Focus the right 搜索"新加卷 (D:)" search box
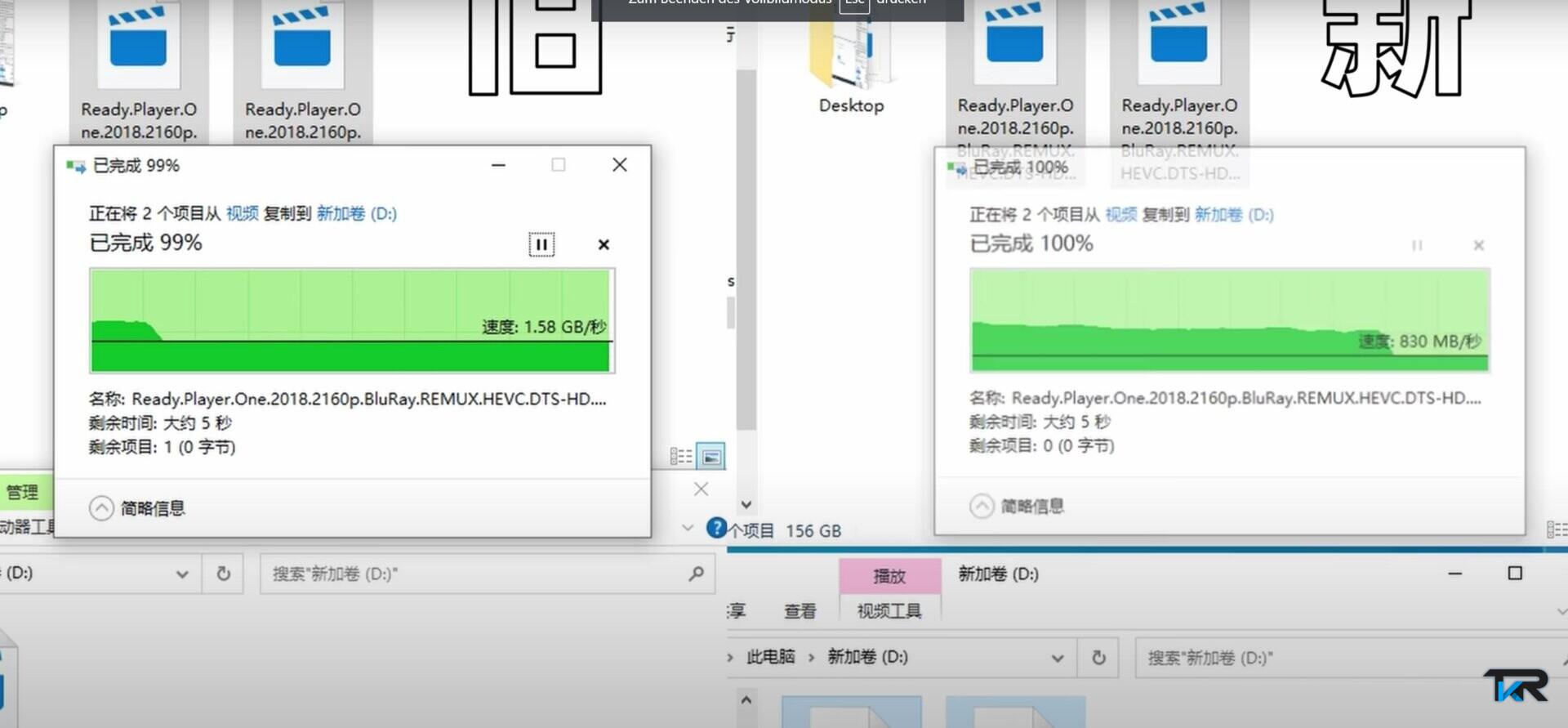 coord(1352,658)
